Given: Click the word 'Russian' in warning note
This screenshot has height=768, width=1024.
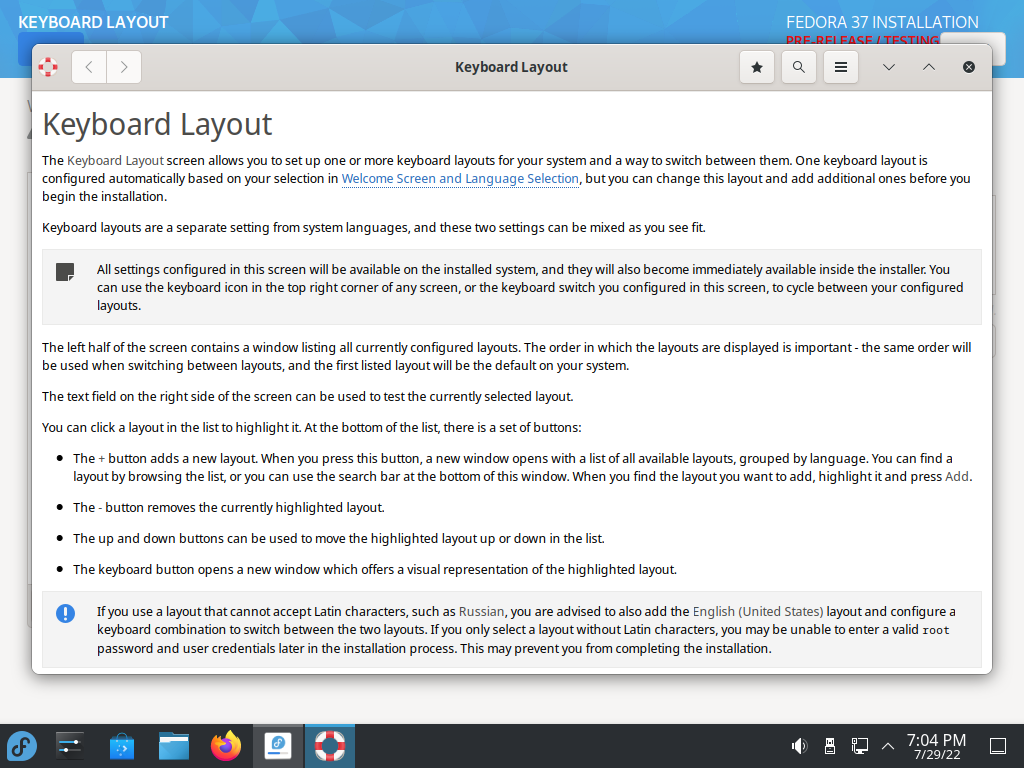Looking at the screenshot, I should click(481, 611).
